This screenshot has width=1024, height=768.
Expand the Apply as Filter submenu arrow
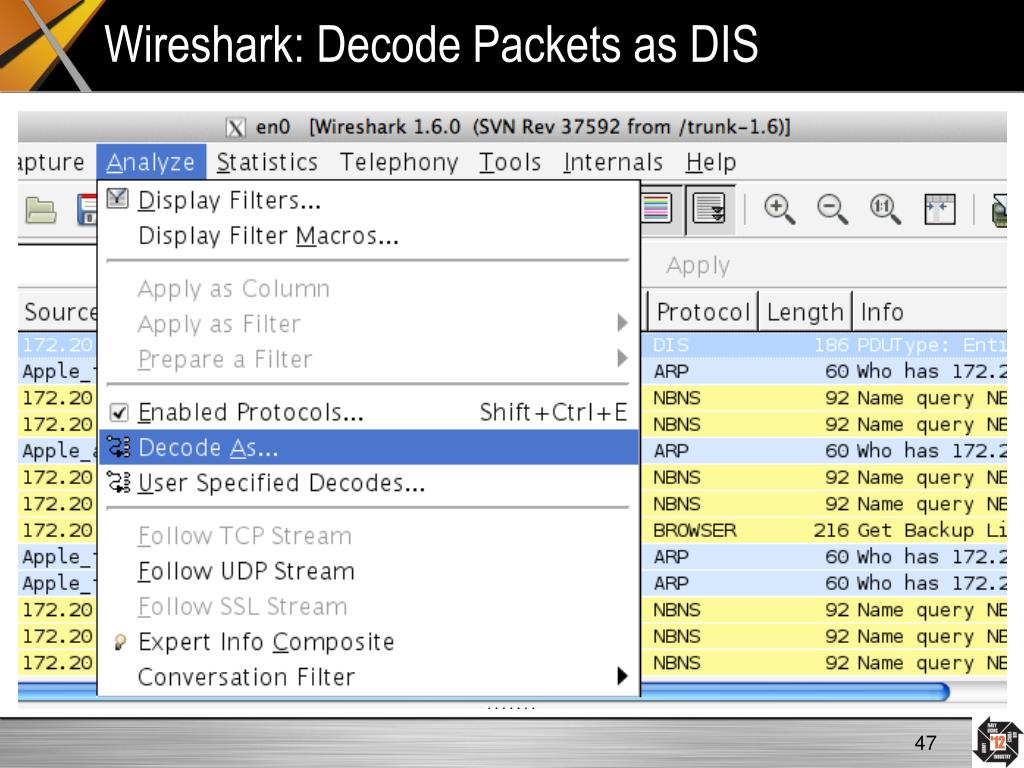[622, 323]
